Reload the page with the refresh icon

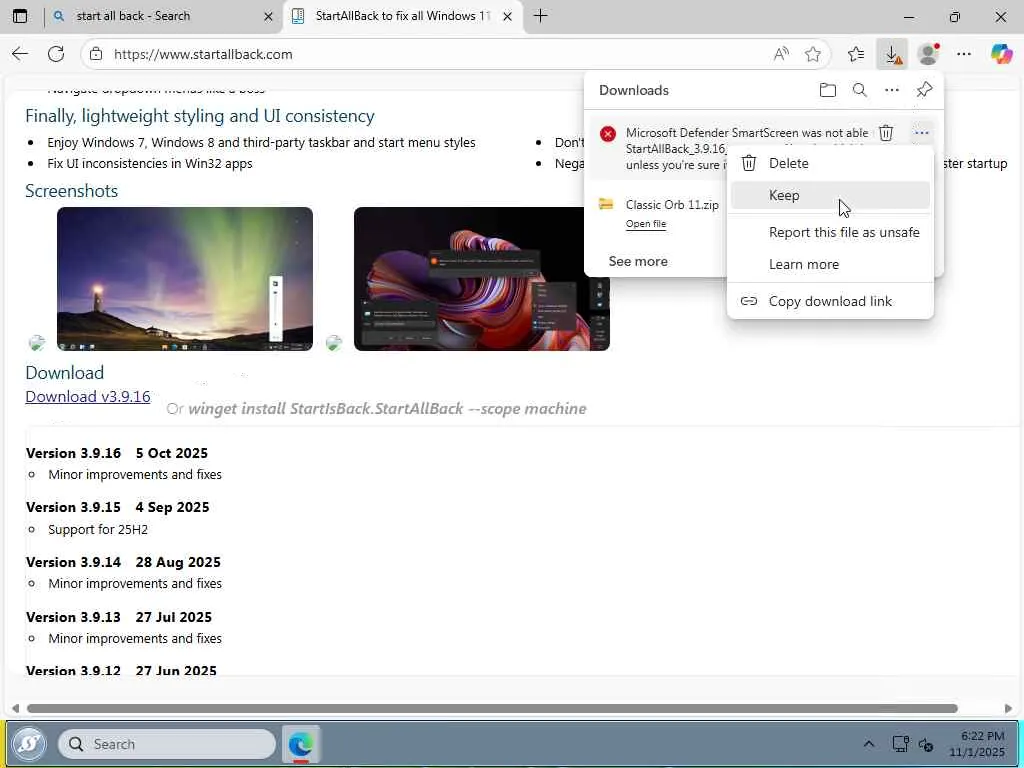point(56,54)
